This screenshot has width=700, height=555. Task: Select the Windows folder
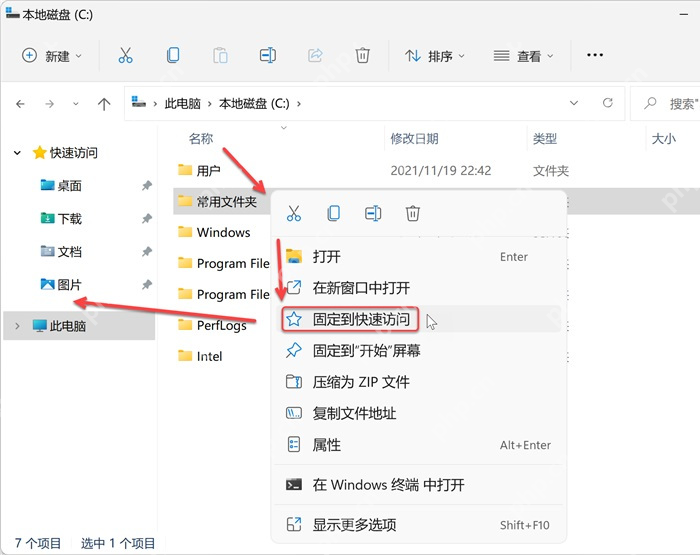tap(214, 232)
